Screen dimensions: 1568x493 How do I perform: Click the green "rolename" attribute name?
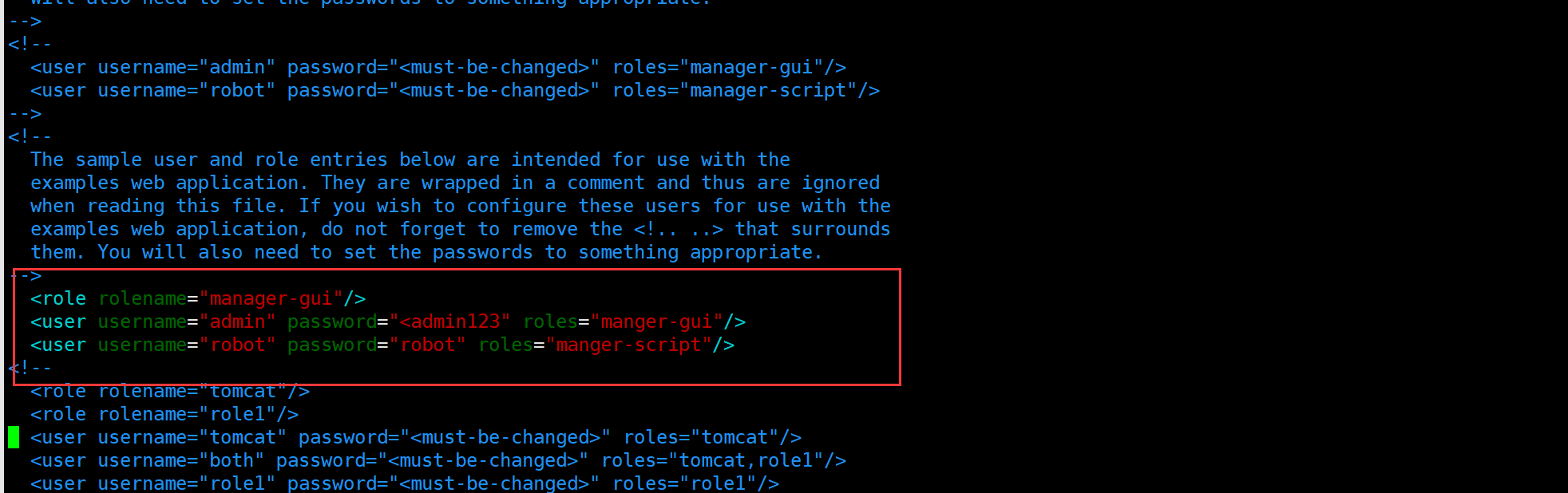click(x=142, y=298)
